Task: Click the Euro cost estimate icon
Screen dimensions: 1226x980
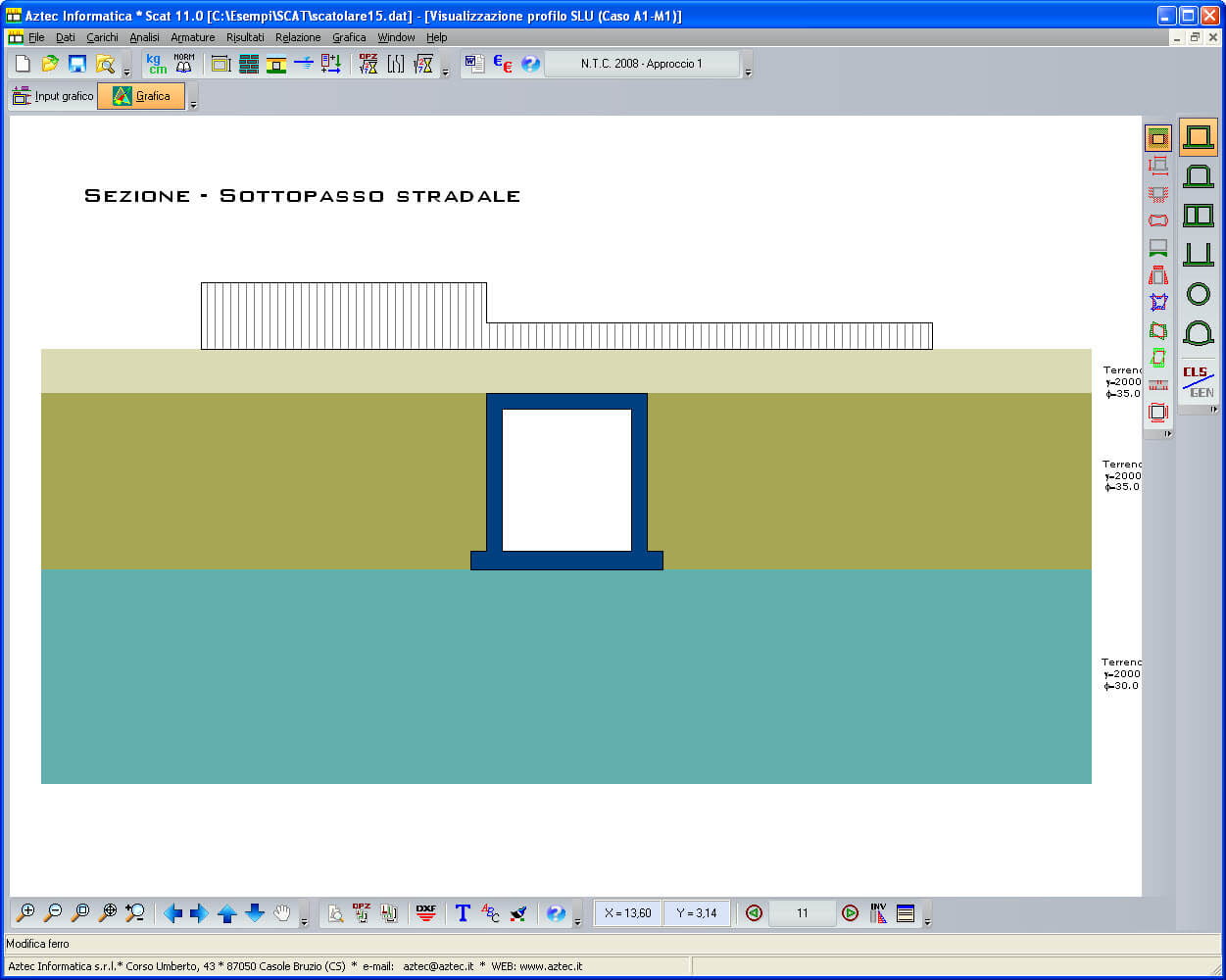Action: click(x=503, y=64)
